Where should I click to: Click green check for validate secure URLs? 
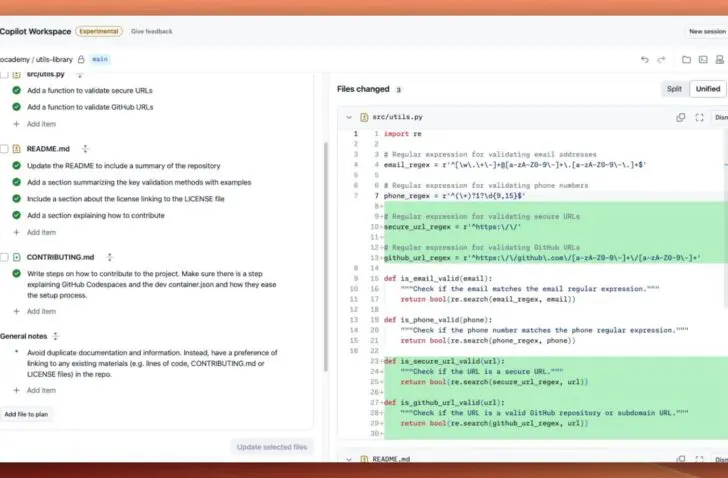tap(17, 90)
